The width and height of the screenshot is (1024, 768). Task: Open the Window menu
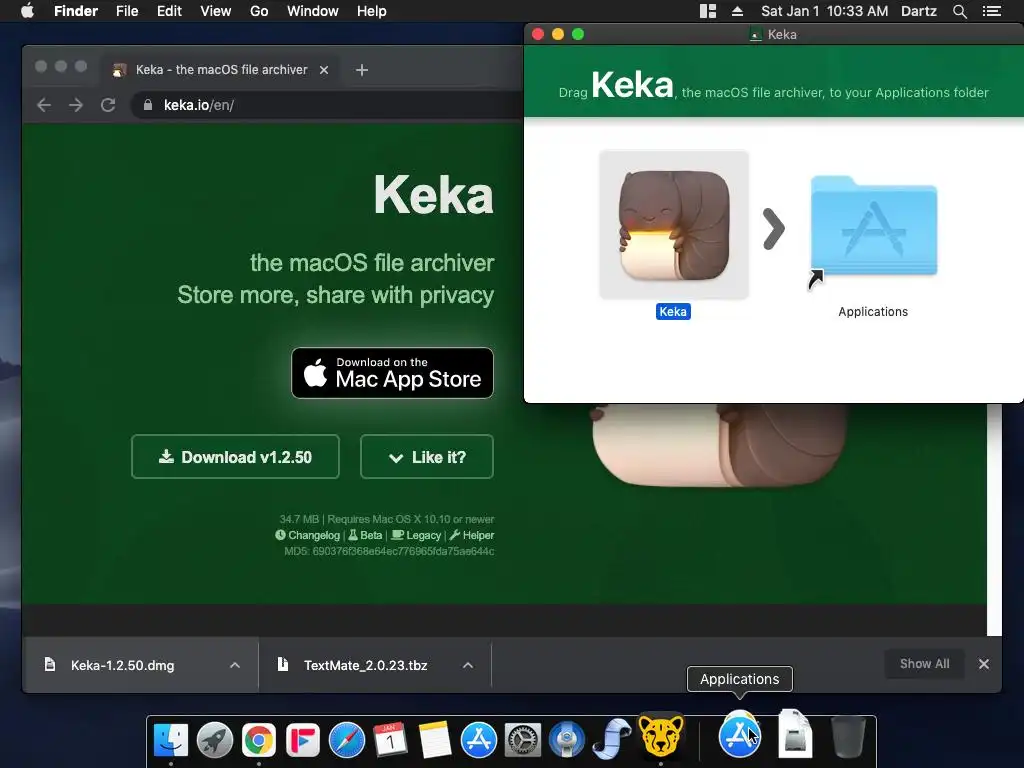pyautogui.click(x=313, y=11)
